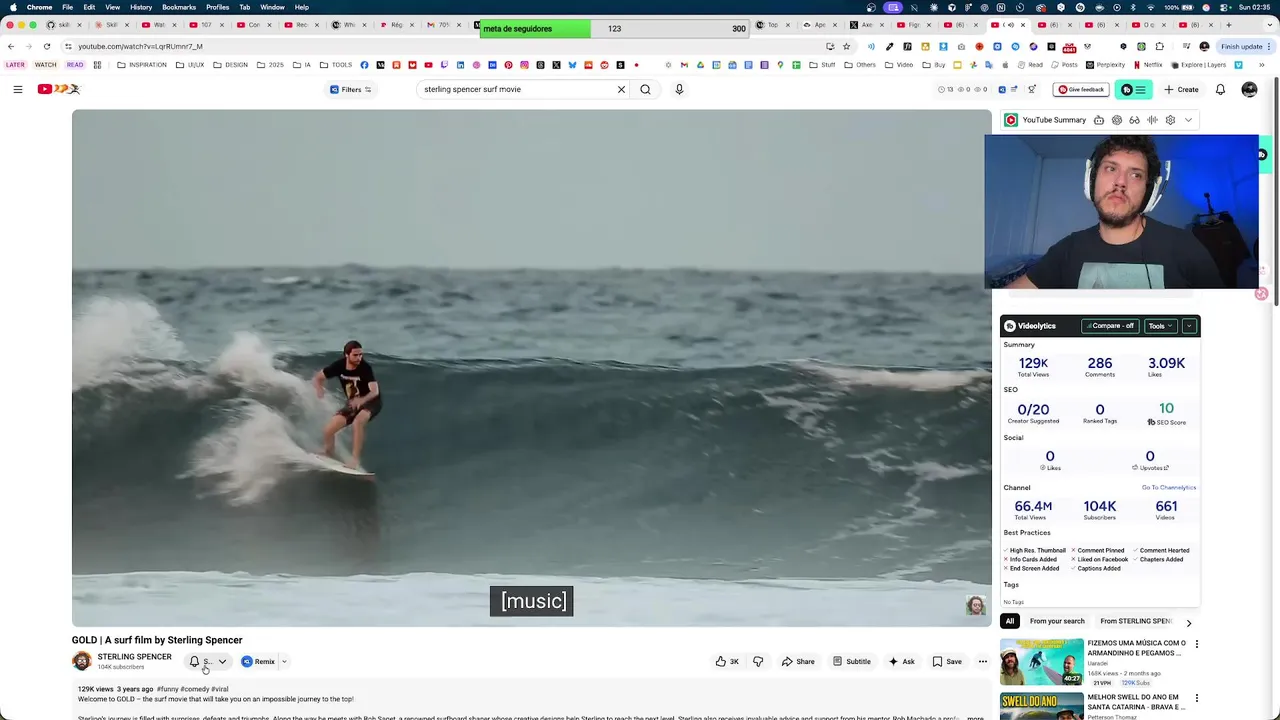Open the DESIGN bookmarks folder

point(230,65)
